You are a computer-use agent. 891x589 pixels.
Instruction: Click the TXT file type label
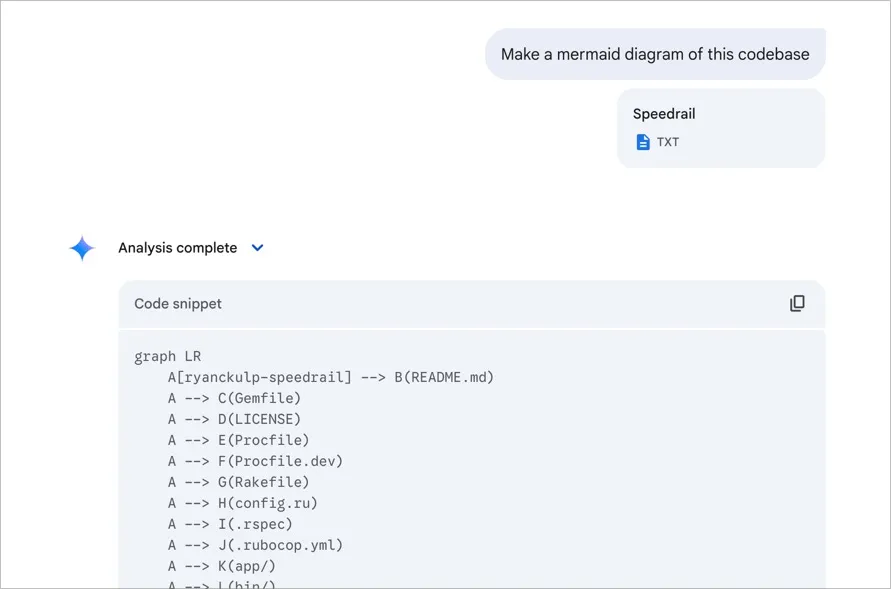coord(668,142)
